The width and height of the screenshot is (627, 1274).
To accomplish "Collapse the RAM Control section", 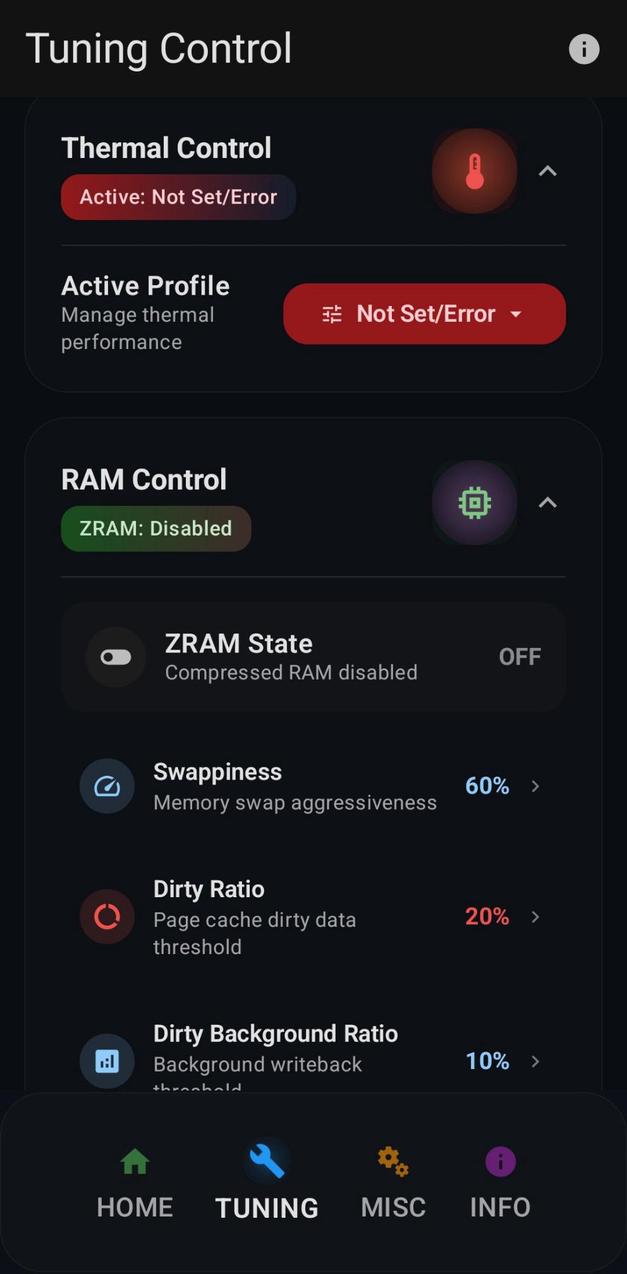I will pos(547,503).
